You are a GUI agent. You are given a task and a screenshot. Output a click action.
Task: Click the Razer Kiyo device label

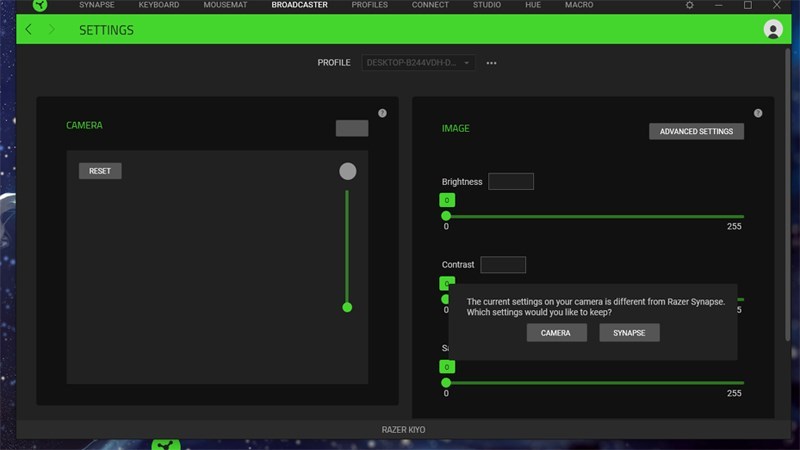pos(403,430)
